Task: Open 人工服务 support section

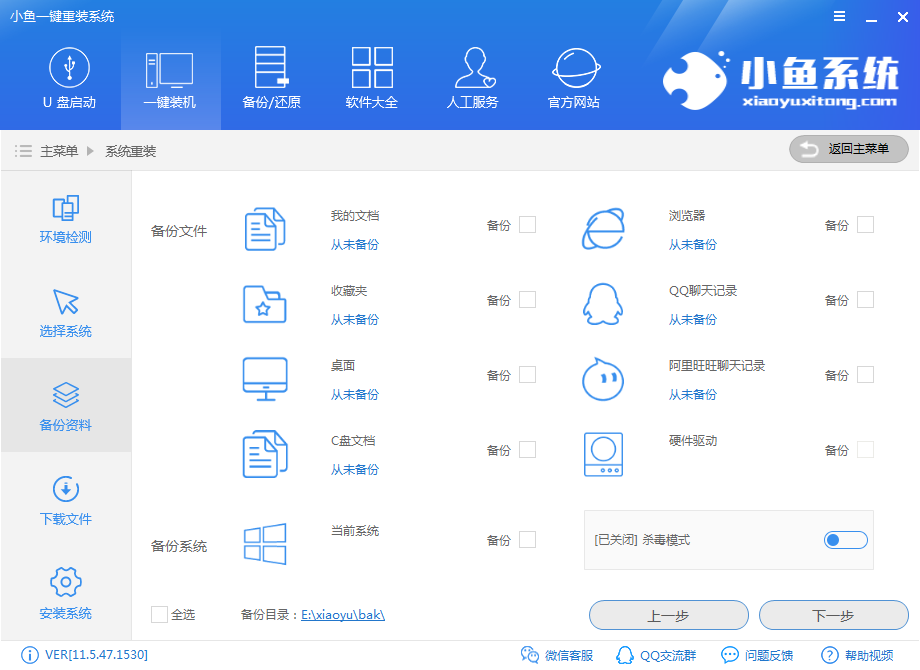Action: [x=472, y=79]
